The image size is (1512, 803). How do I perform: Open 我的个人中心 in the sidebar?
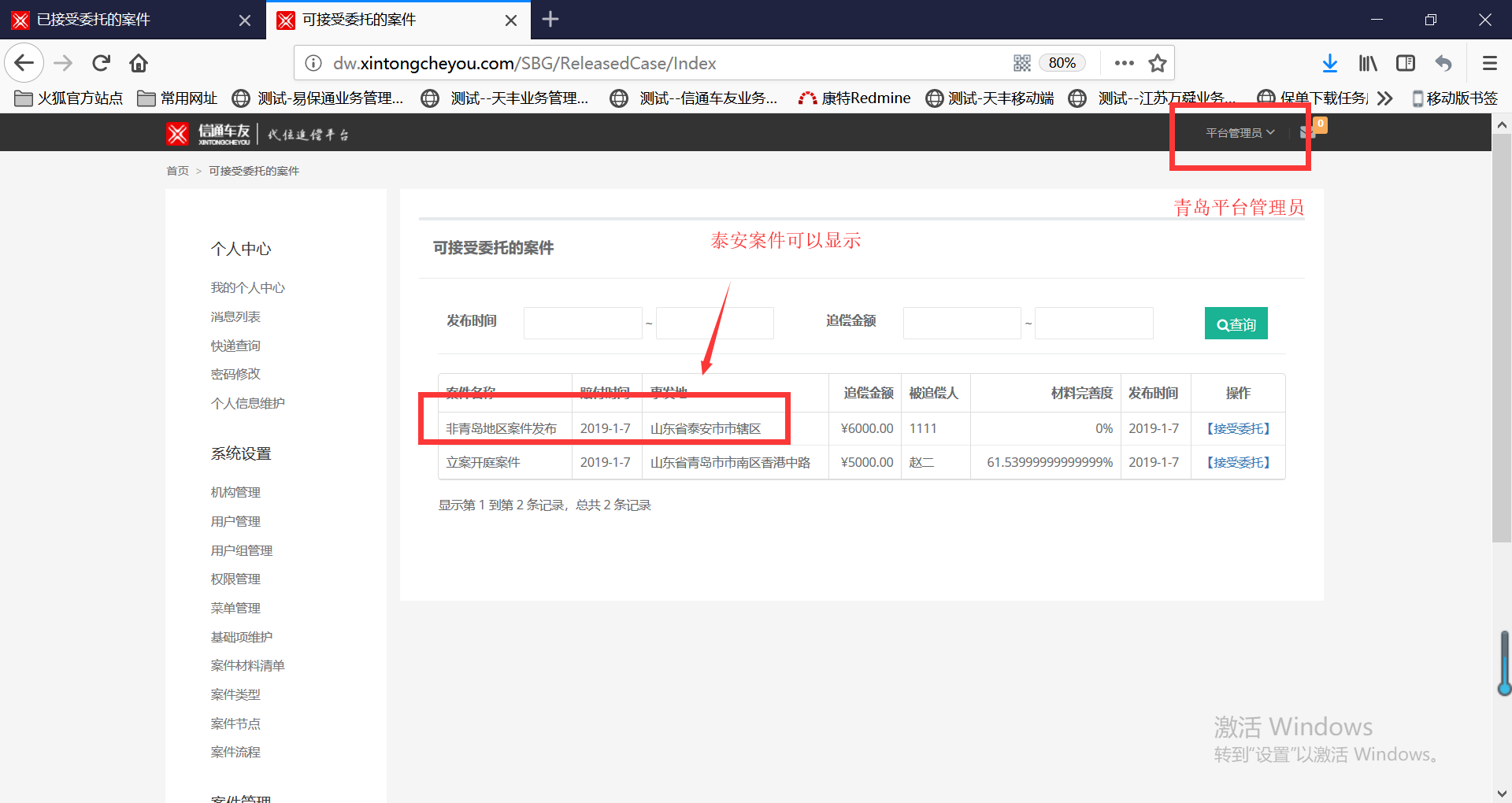click(247, 287)
